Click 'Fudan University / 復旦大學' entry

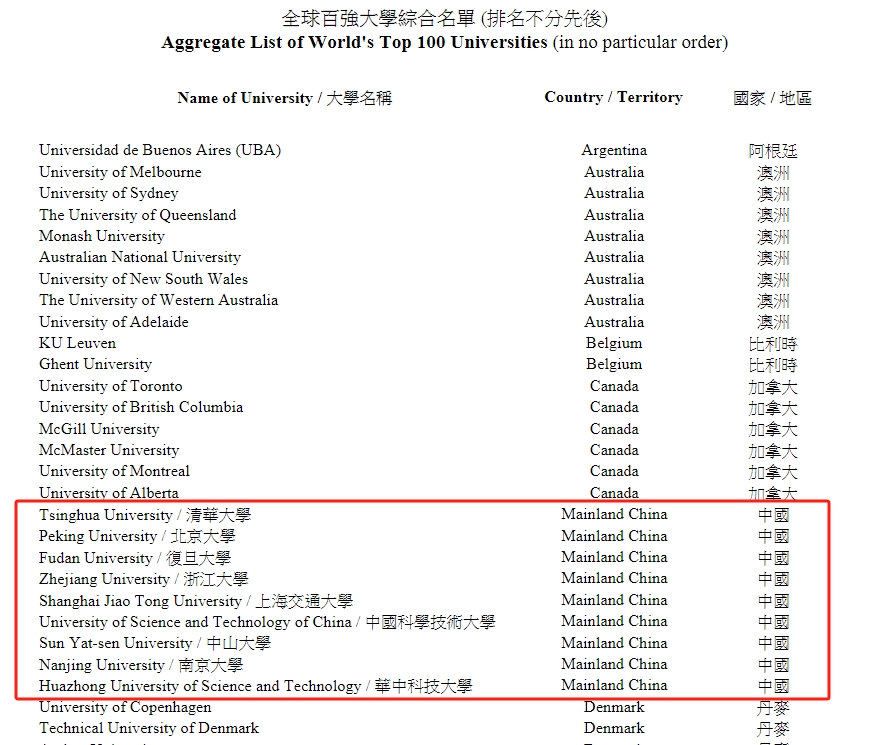[135, 558]
